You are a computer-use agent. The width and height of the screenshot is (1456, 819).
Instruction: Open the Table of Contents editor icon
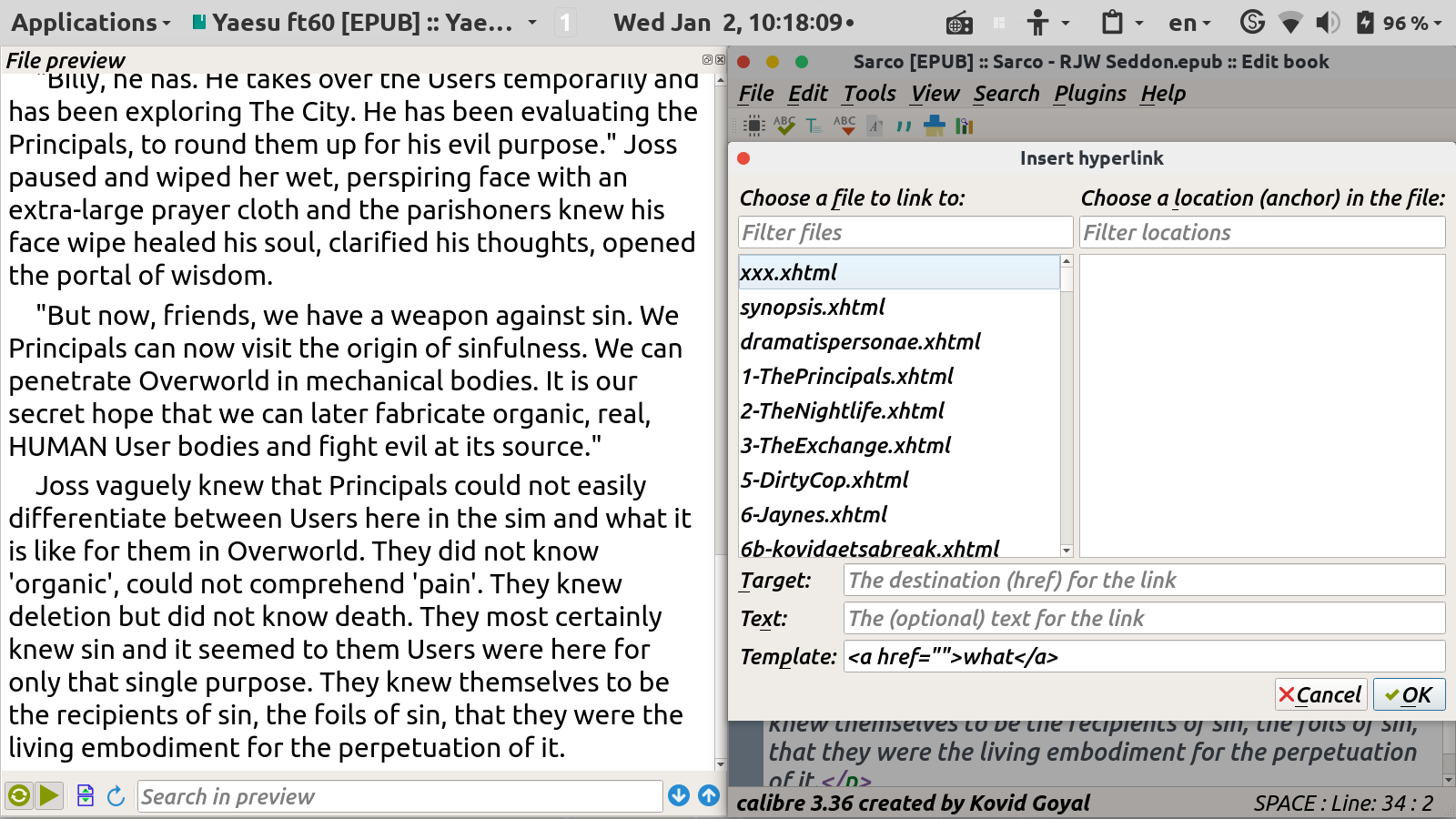click(x=814, y=126)
